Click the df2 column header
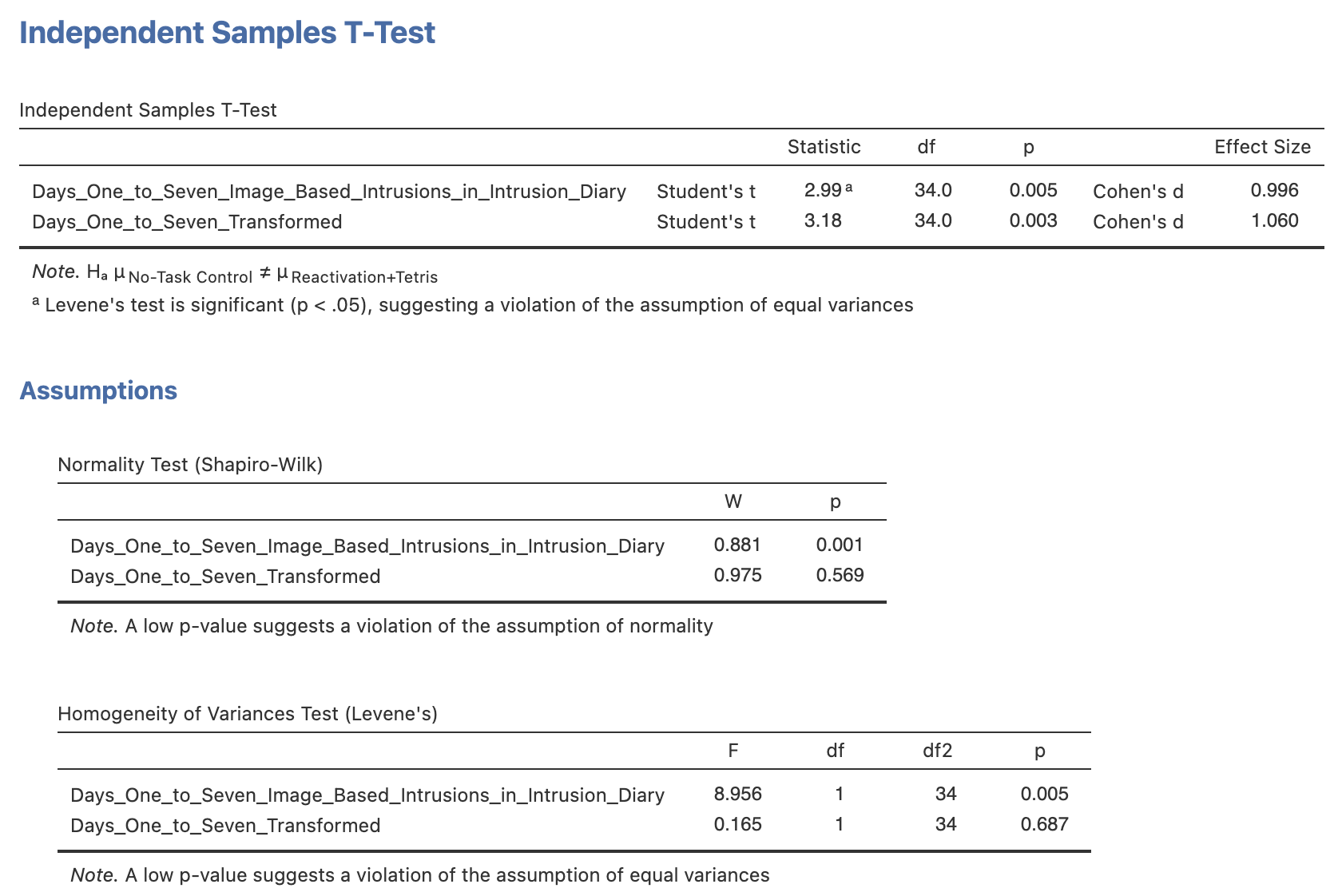Image resolution: width=1342 pixels, height=896 pixels. click(937, 751)
